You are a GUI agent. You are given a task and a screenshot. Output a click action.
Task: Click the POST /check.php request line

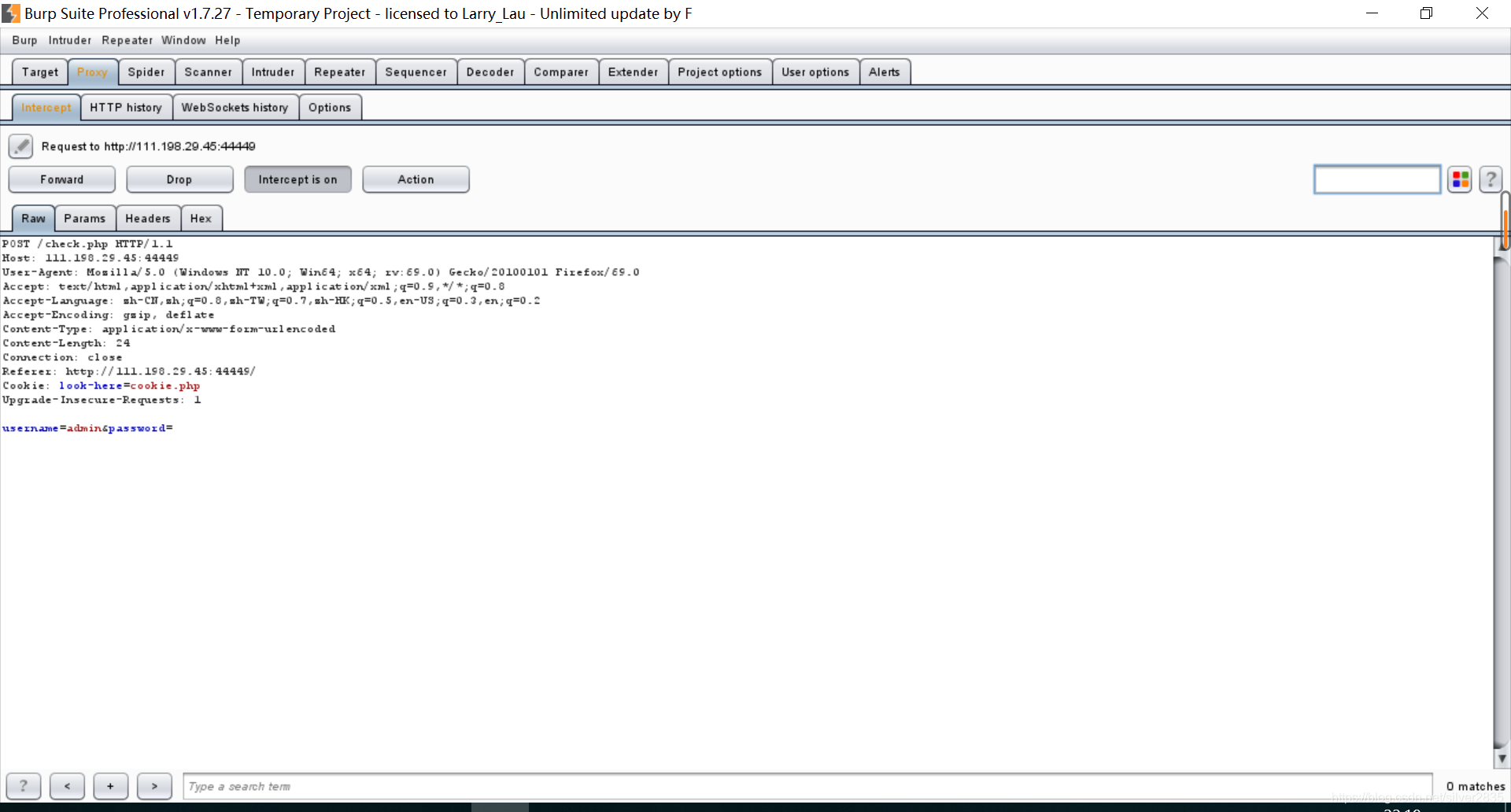coord(87,244)
